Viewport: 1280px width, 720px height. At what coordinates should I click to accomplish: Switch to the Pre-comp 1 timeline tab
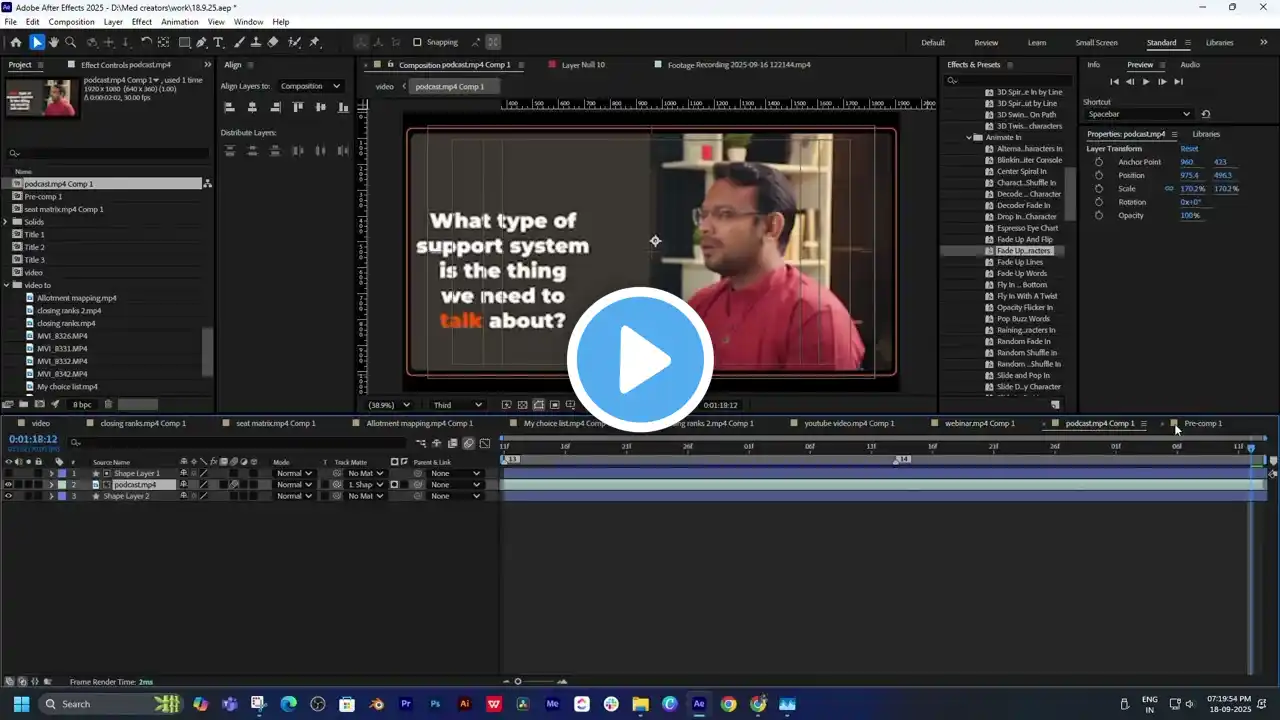[1202, 423]
